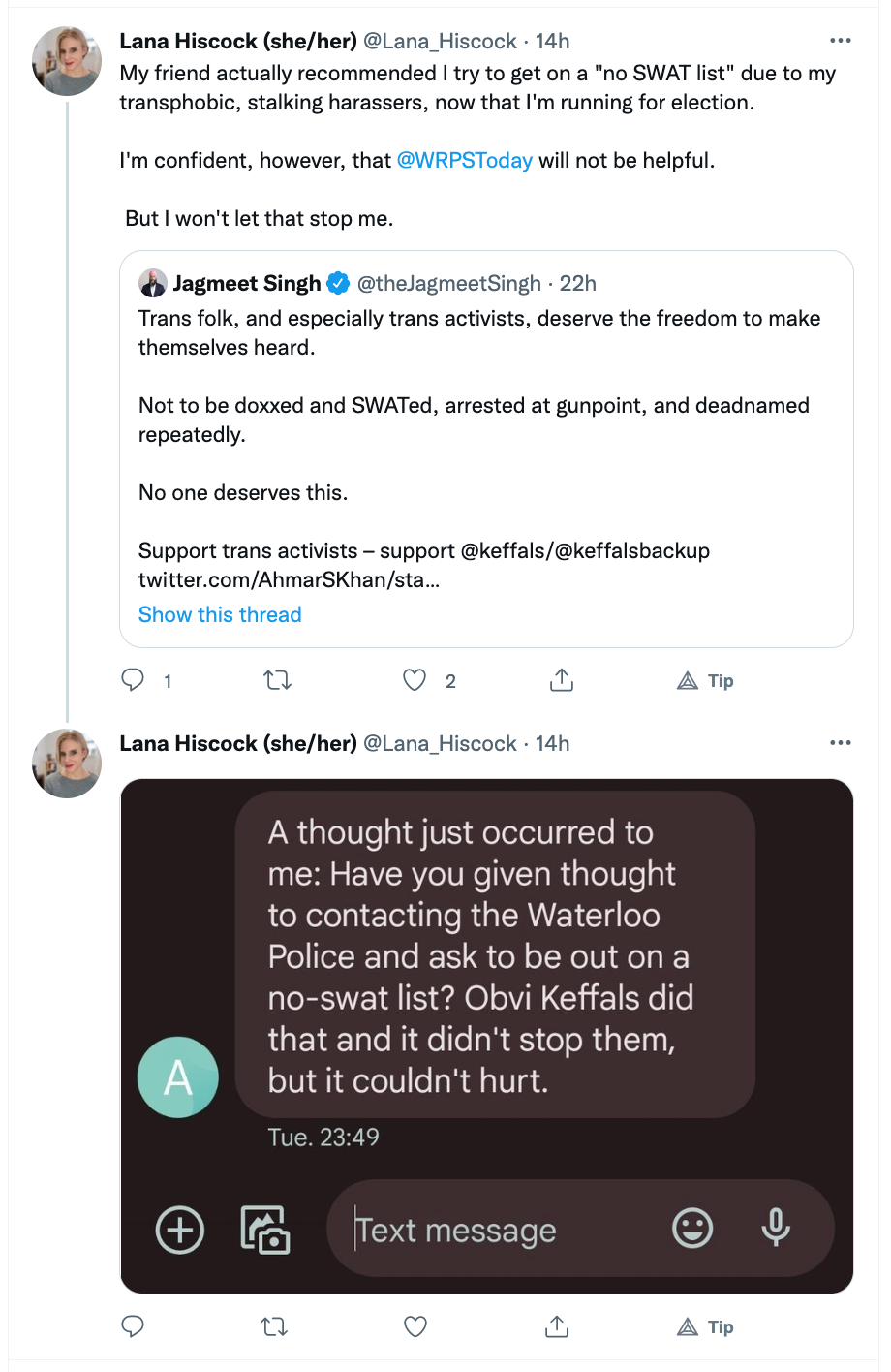Tip the author on the first tweet
Image resolution: width=891 pixels, height=1372 pixels.
[x=705, y=680]
